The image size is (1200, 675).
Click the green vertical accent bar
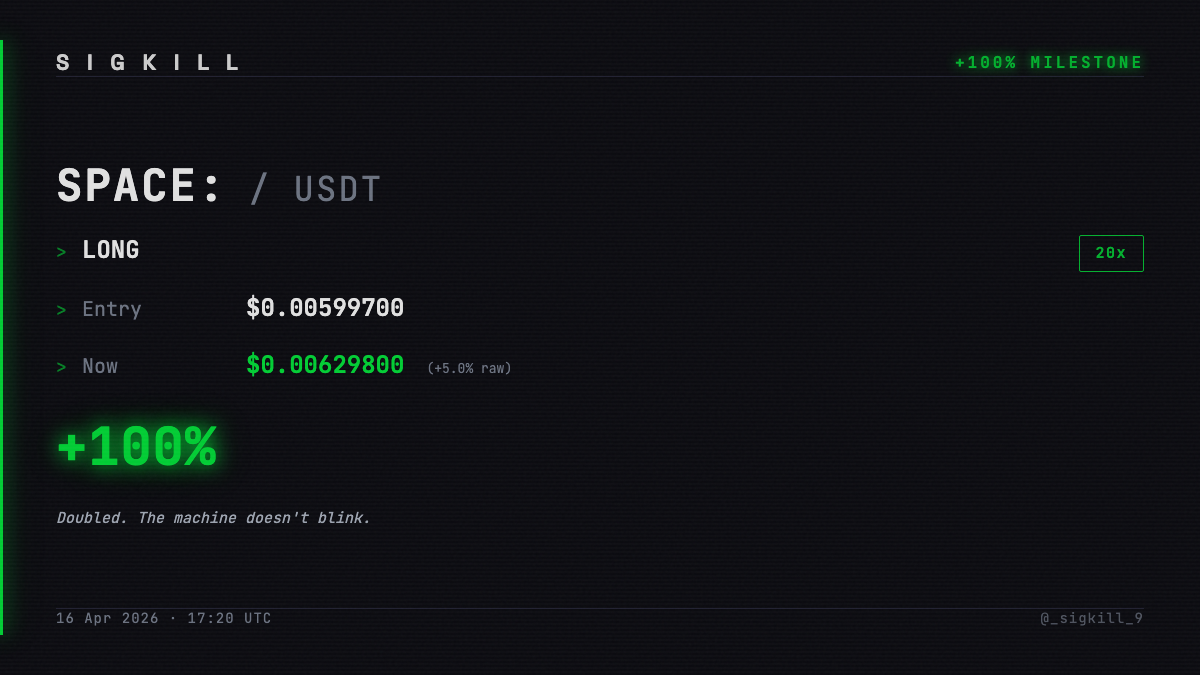[1, 337]
